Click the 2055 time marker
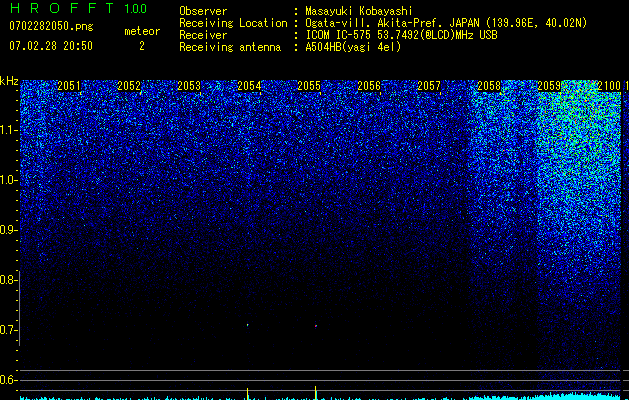The width and height of the screenshot is (629, 400). pos(309,86)
